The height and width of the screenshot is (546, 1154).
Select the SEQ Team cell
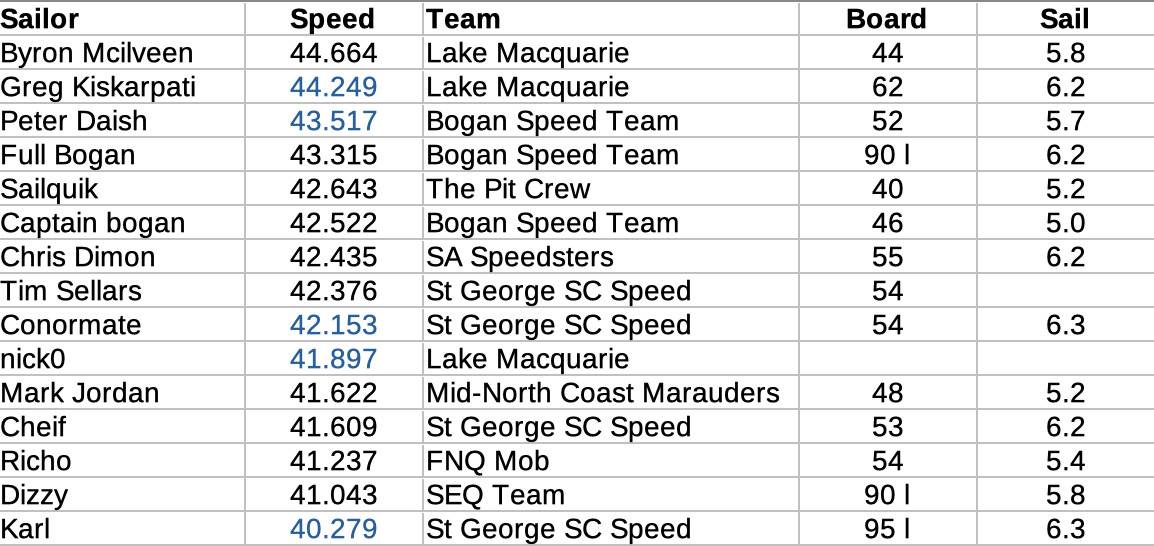pos(496,495)
